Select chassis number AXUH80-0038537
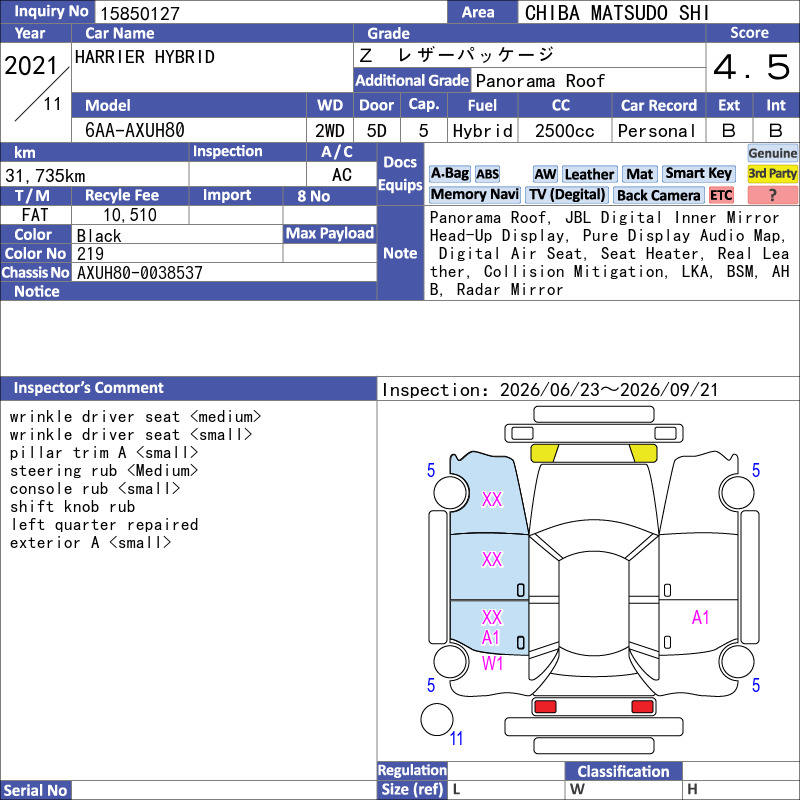 [x=140, y=273]
